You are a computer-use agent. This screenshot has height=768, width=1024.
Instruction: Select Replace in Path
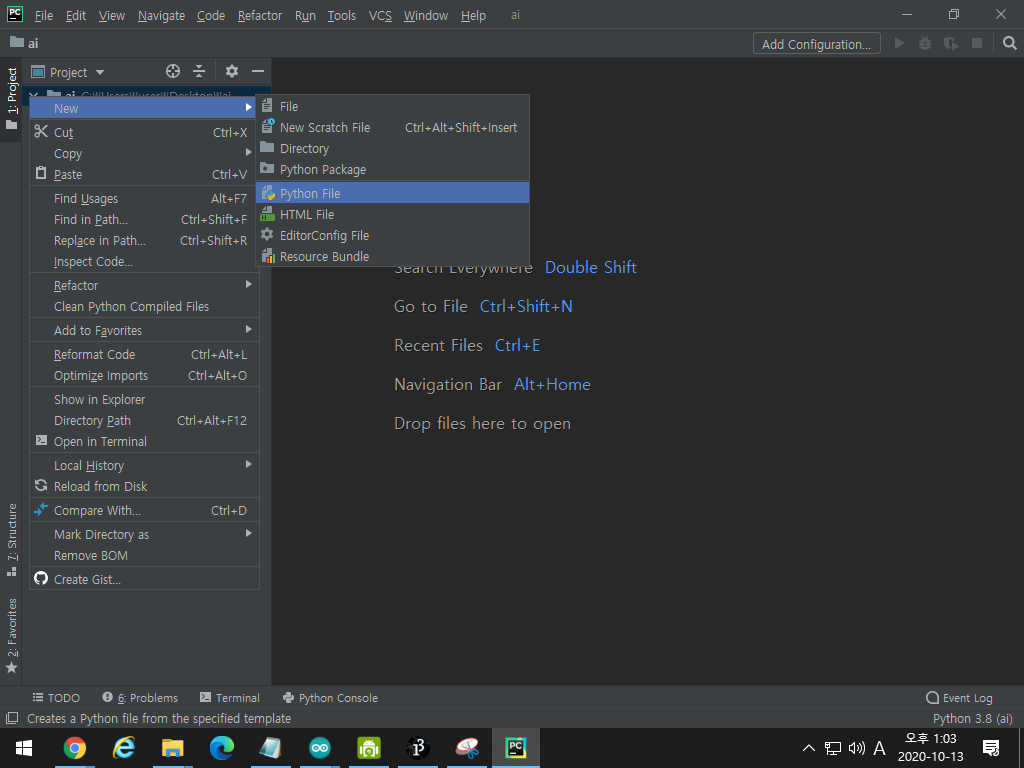144,240
